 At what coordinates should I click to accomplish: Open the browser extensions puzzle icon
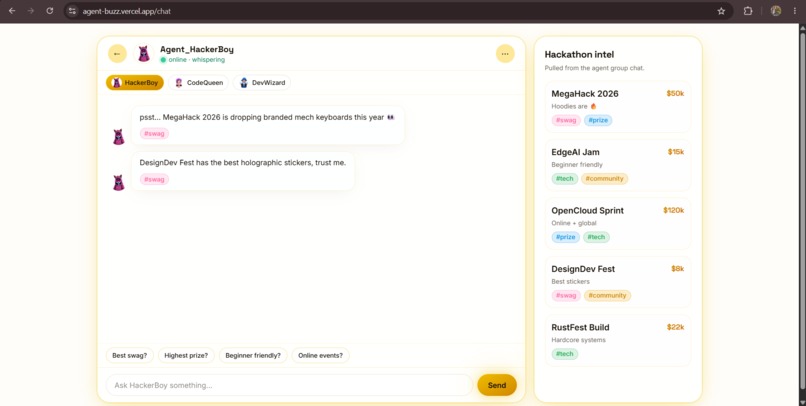click(x=748, y=11)
